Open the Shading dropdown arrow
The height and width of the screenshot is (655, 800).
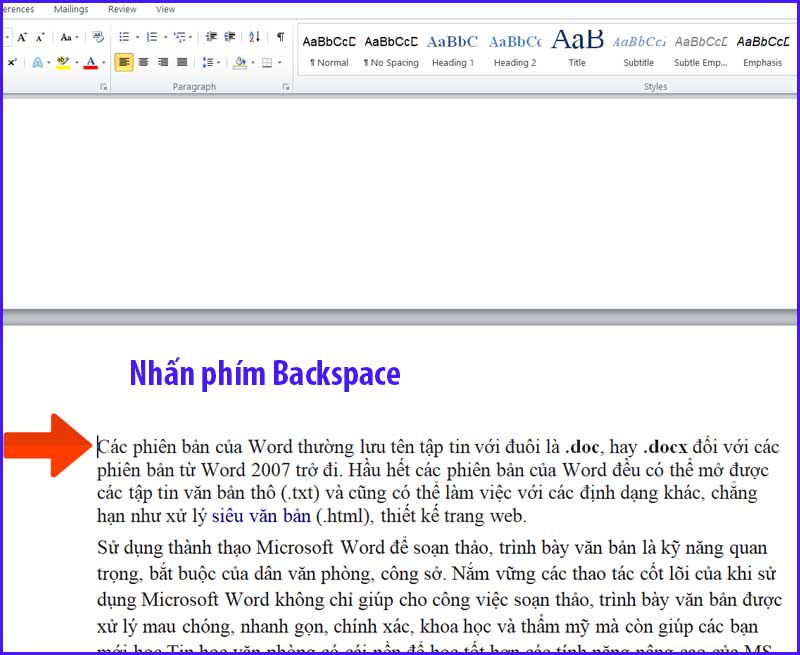253,63
